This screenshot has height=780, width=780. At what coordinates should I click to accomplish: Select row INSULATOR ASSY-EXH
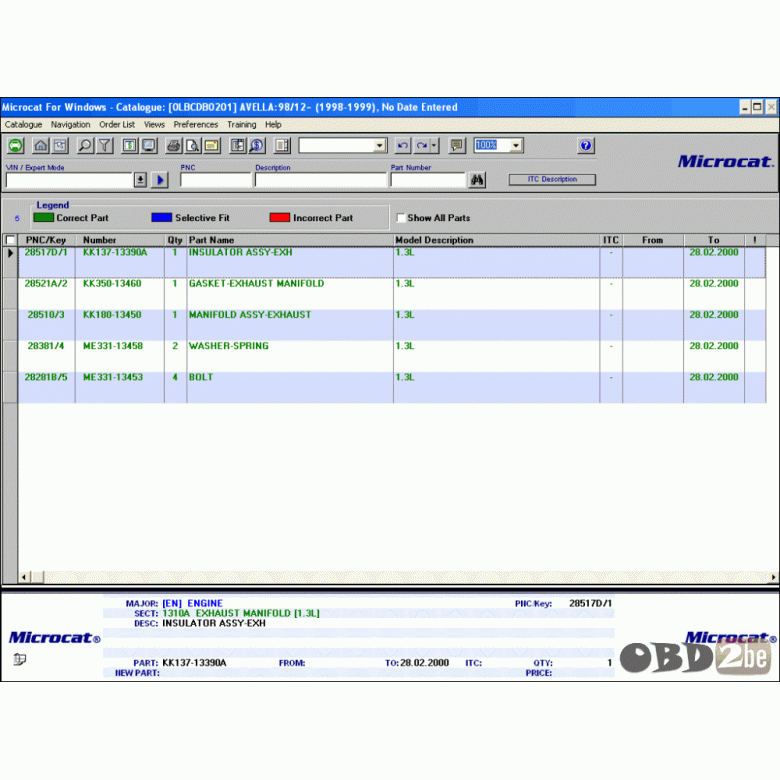point(392,262)
